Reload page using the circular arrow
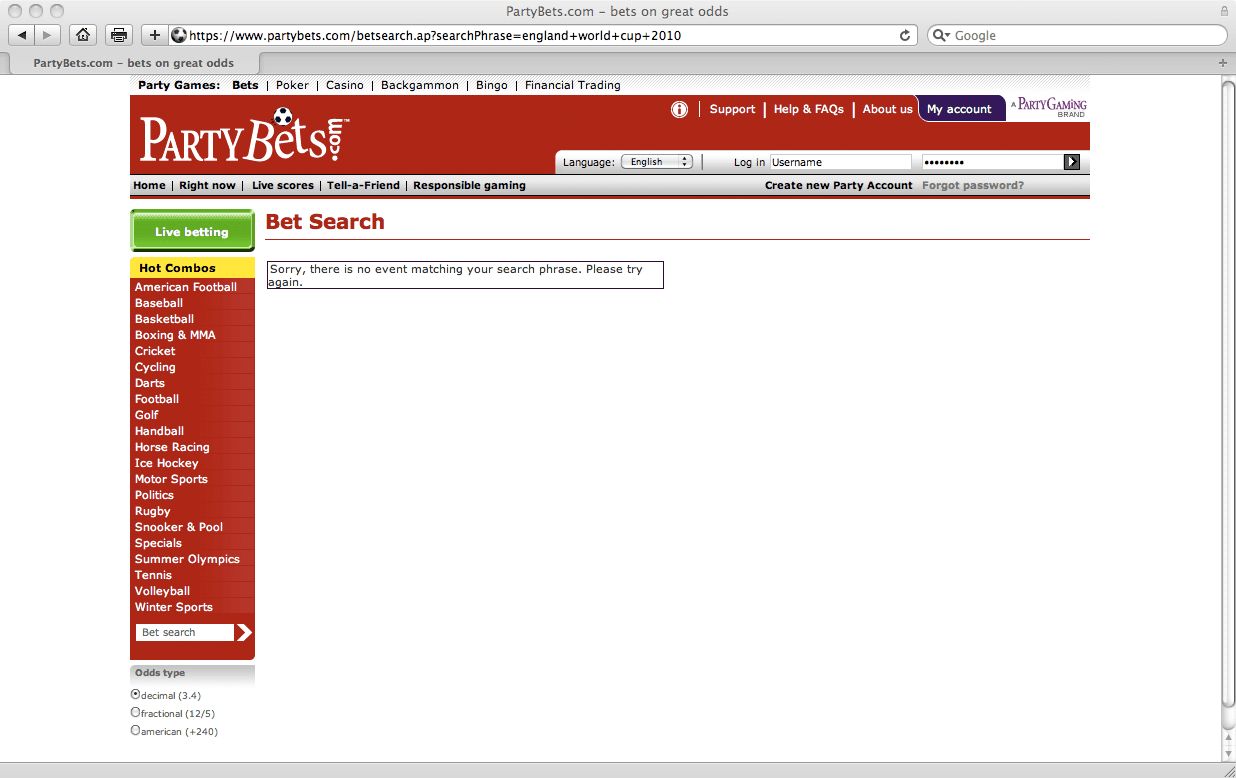Screen dimensions: 1236x778 905,35
